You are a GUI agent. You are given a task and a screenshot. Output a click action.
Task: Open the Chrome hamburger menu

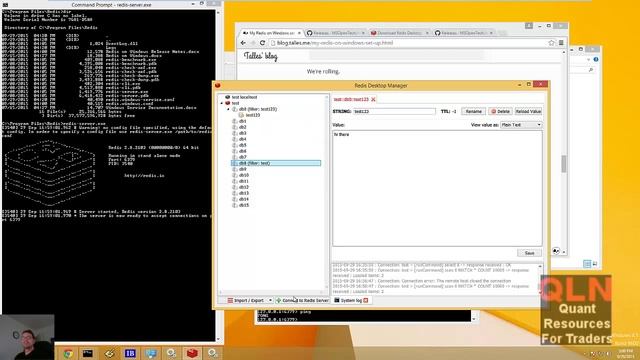point(561,43)
